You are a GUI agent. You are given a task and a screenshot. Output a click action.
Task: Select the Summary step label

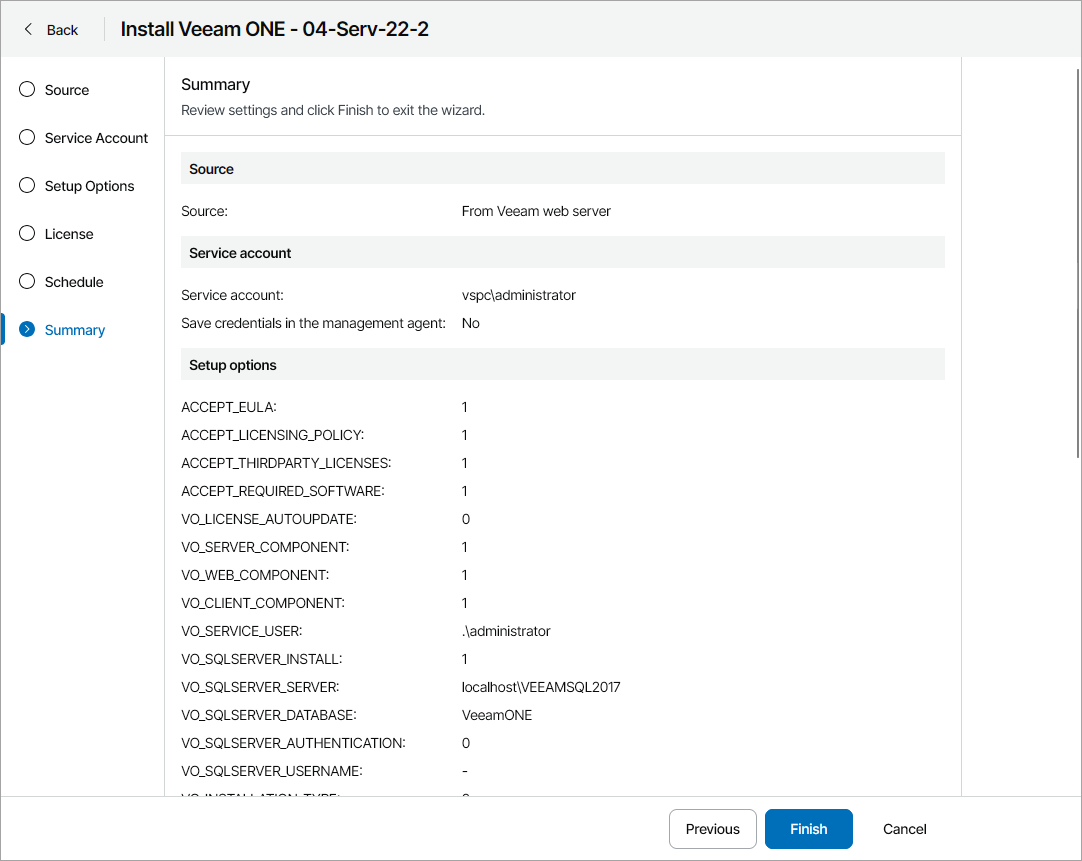coord(75,330)
